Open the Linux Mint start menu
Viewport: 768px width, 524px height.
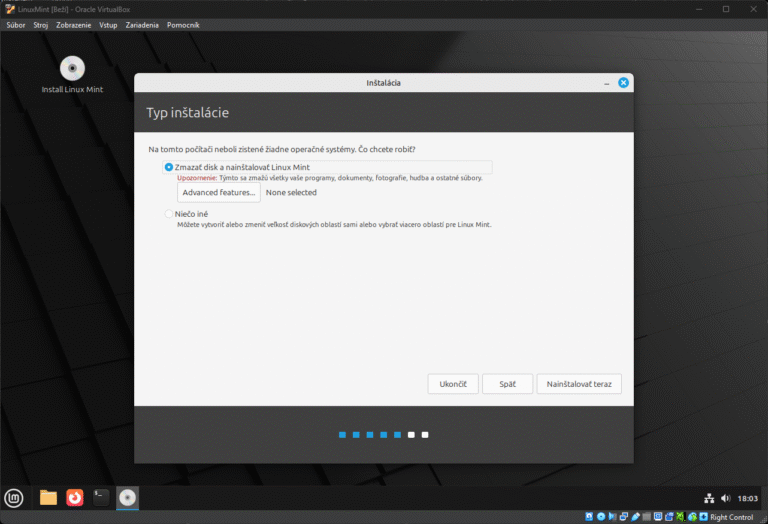[x=14, y=498]
